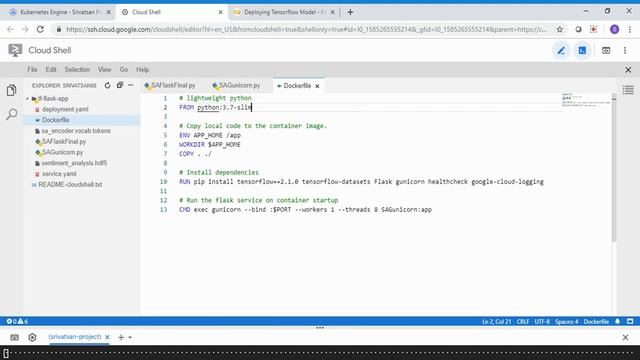The width and height of the screenshot is (640, 360).
Task: Open terminal settings gear icon
Action: point(32,338)
